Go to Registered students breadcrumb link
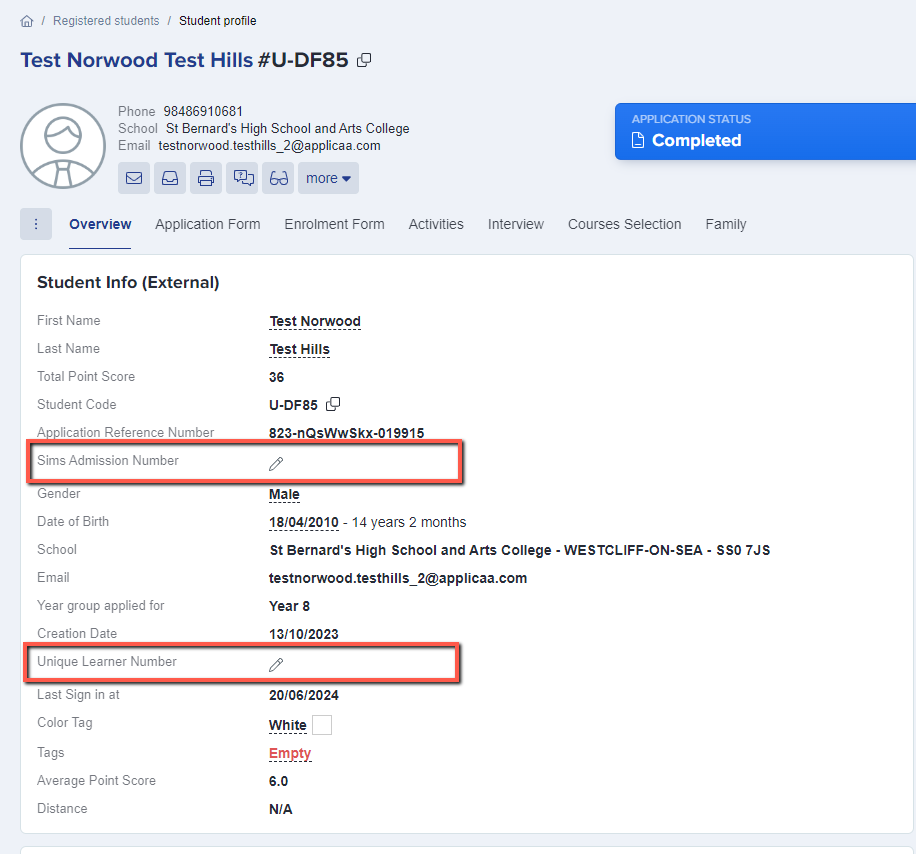This screenshot has width=916, height=854. click(106, 21)
